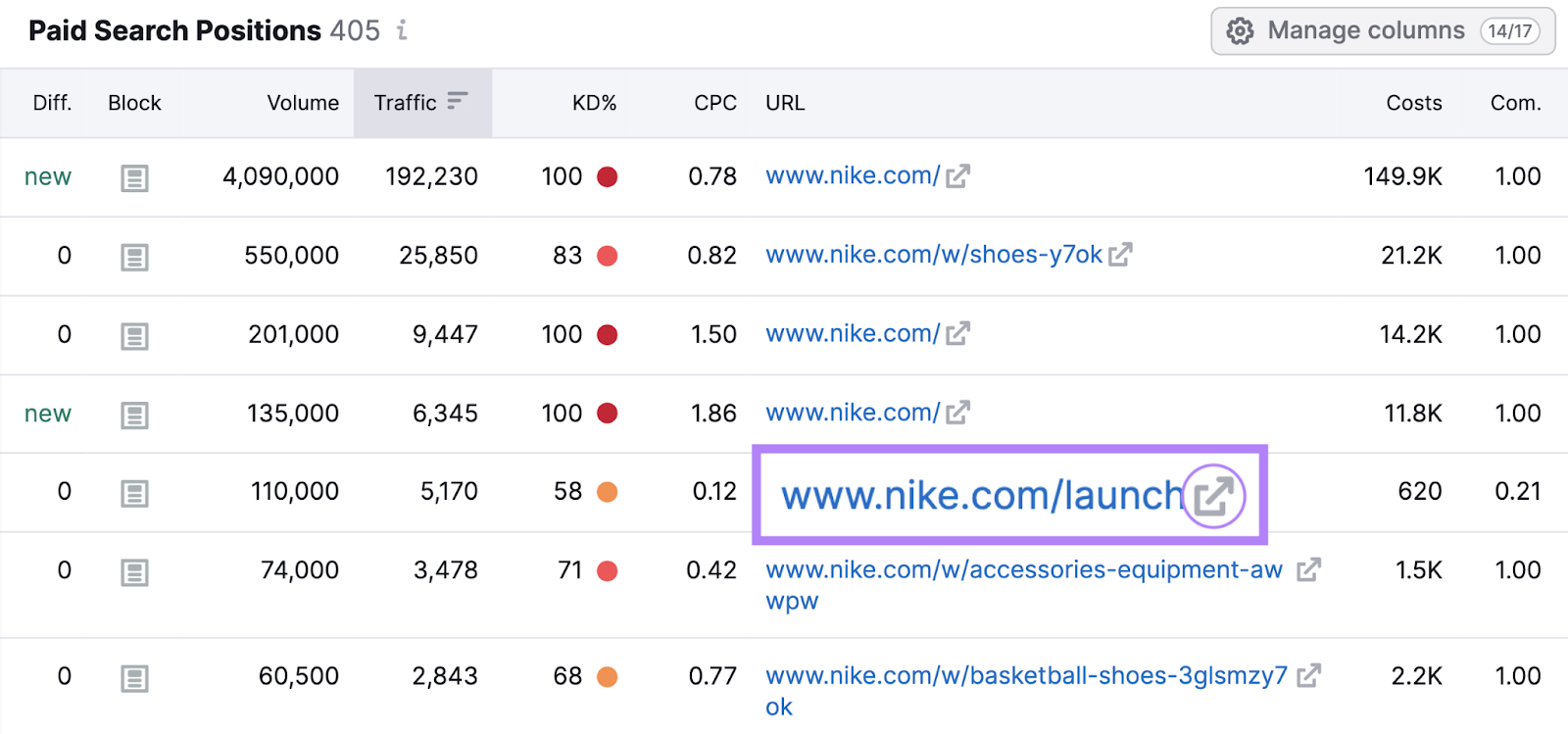This screenshot has width=1568, height=734.
Task: Click the Block column header
Action: click(134, 103)
